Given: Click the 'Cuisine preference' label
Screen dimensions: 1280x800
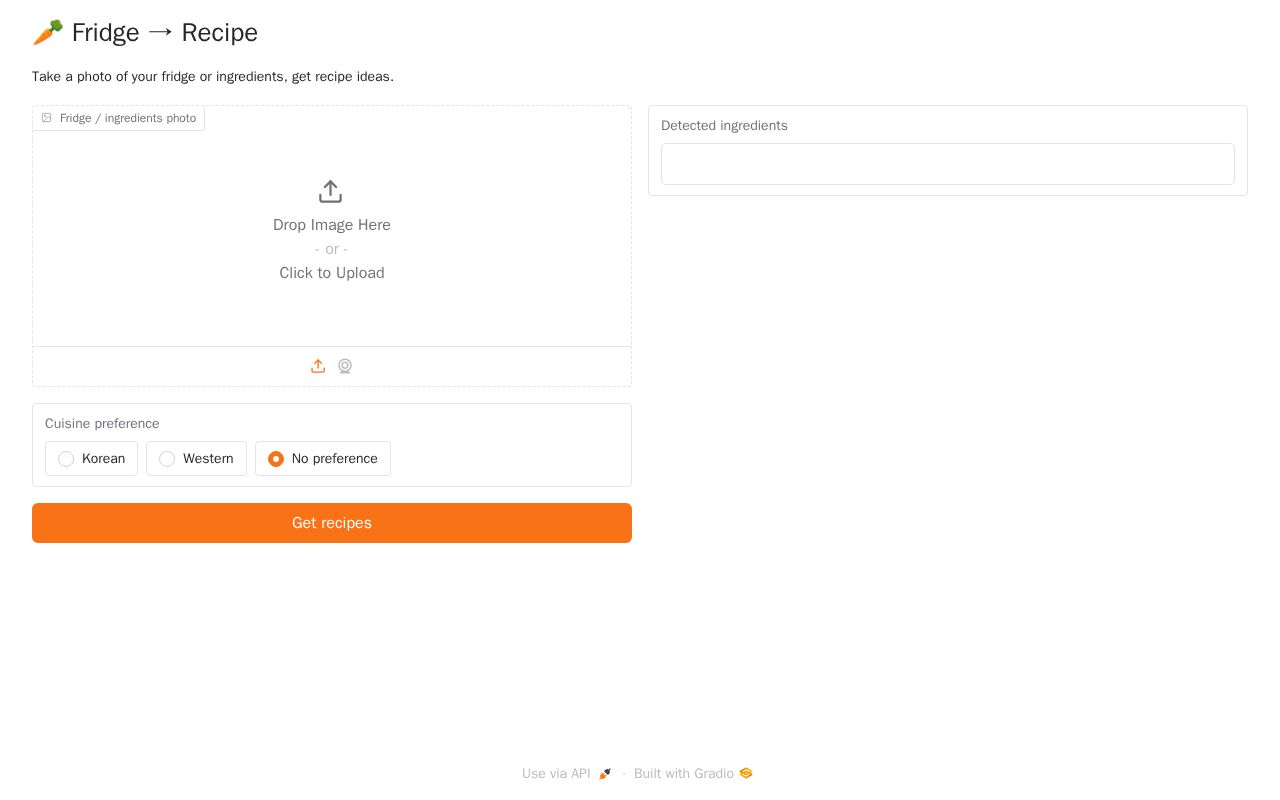Looking at the screenshot, I should (x=102, y=424).
